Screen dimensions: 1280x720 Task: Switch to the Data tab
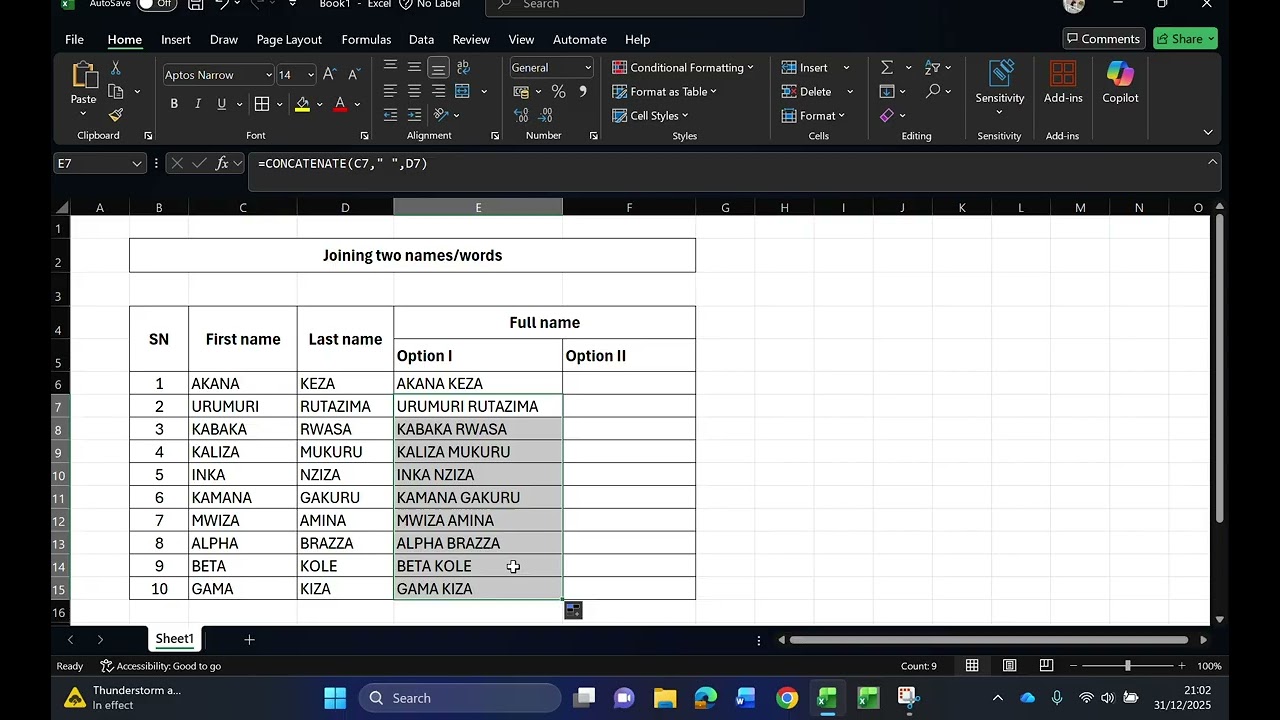(x=421, y=39)
